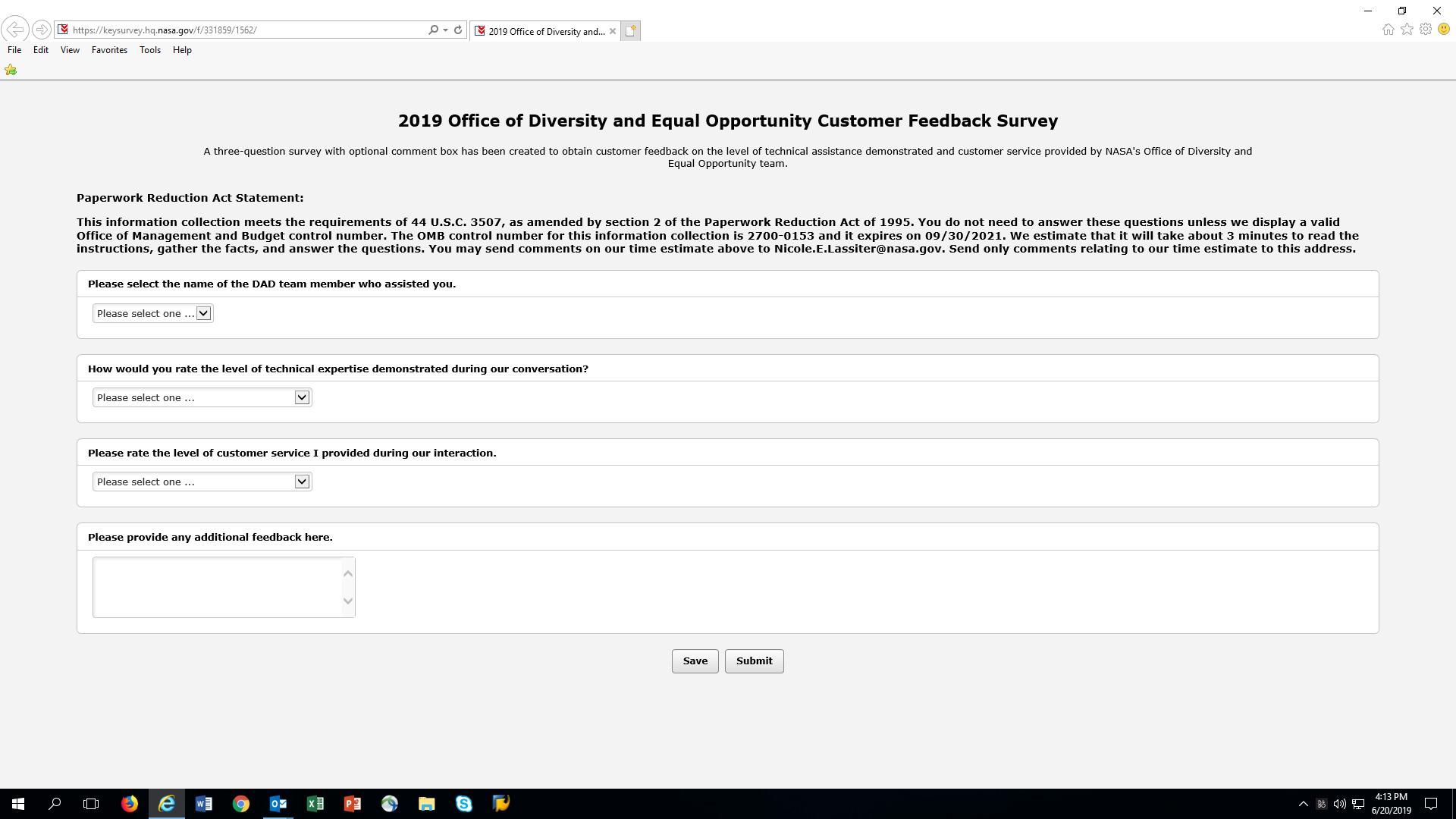Open the Favorites menu
The height and width of the screenshot is (819, 1456).
[x=109, y=50]
